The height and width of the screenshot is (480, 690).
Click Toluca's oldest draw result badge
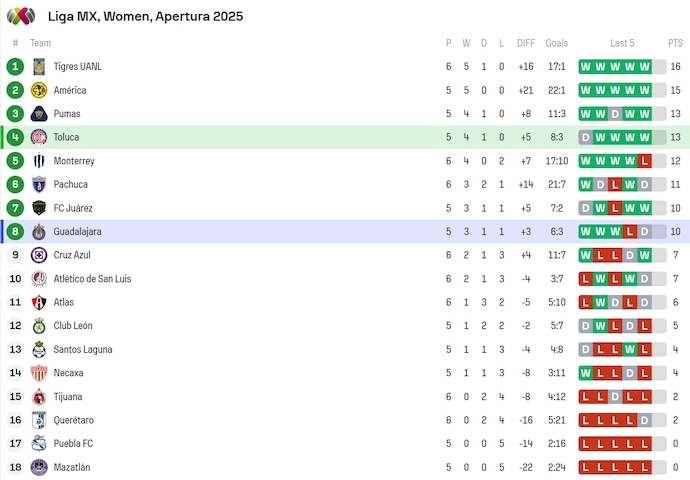pyautogui.click(x=586, y=137)
